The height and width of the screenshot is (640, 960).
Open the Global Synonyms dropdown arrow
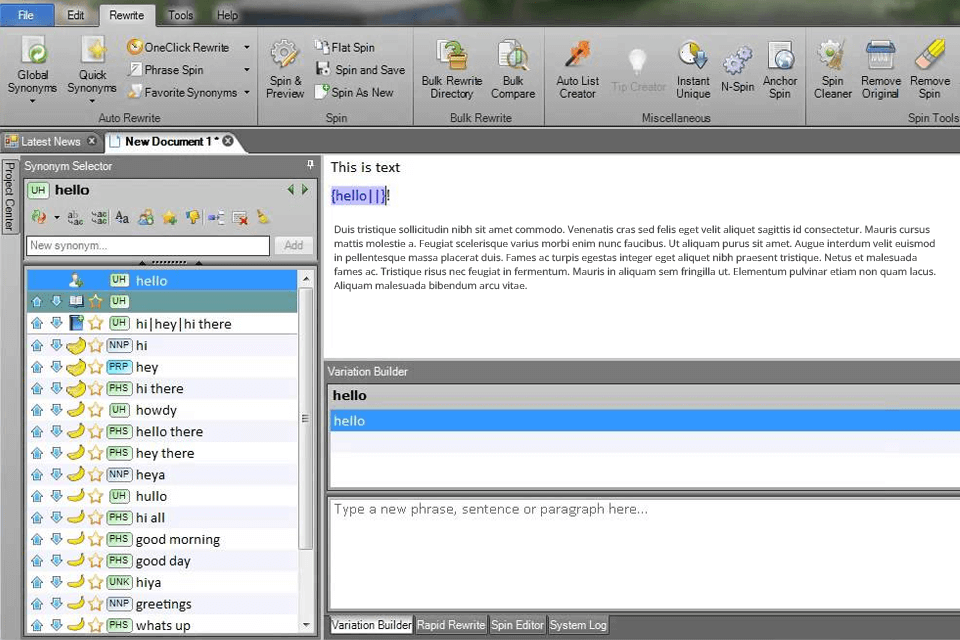[x=32, y=101]
